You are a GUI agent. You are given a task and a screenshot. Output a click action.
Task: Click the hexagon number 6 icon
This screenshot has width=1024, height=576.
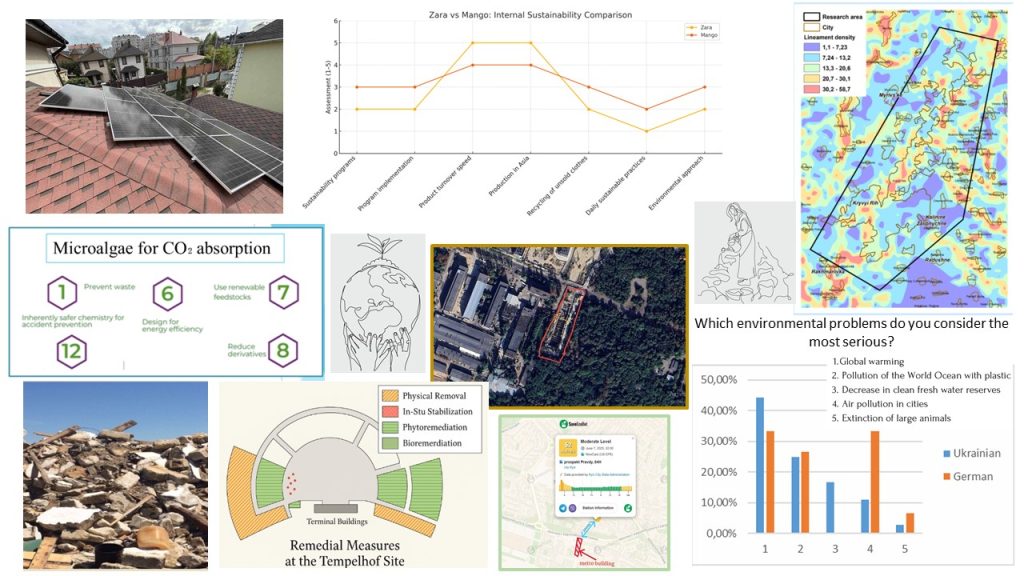(x=167, y=294)
